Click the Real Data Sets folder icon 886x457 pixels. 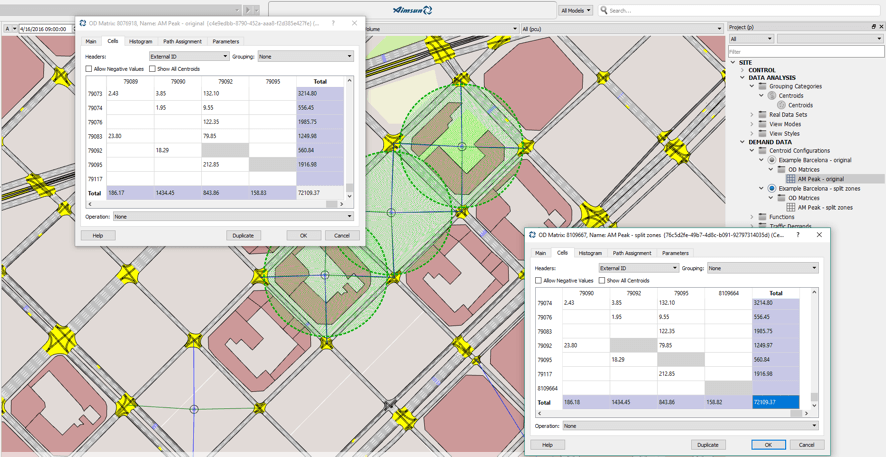click(763, 114)
